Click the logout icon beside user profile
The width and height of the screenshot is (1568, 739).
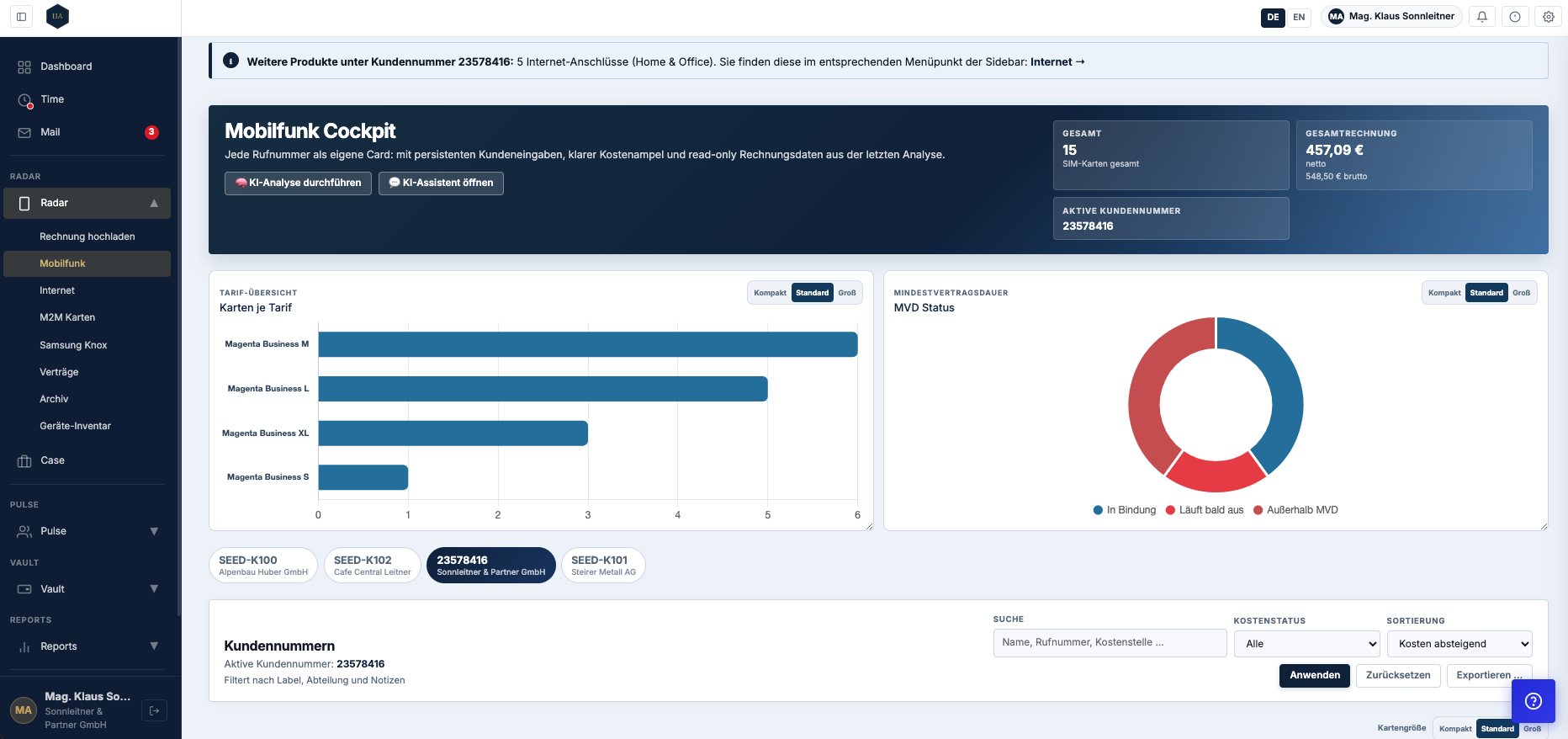tap(154, 710)
